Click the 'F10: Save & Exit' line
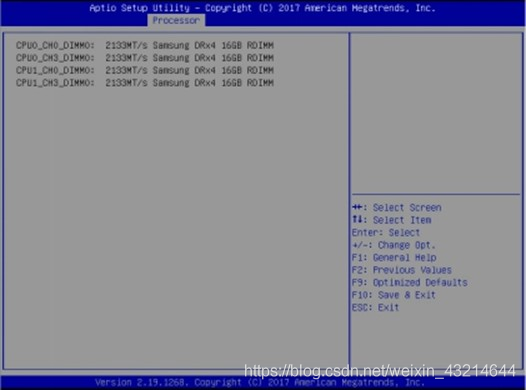Viewport: 526px width, 390px height. point(394,295)
